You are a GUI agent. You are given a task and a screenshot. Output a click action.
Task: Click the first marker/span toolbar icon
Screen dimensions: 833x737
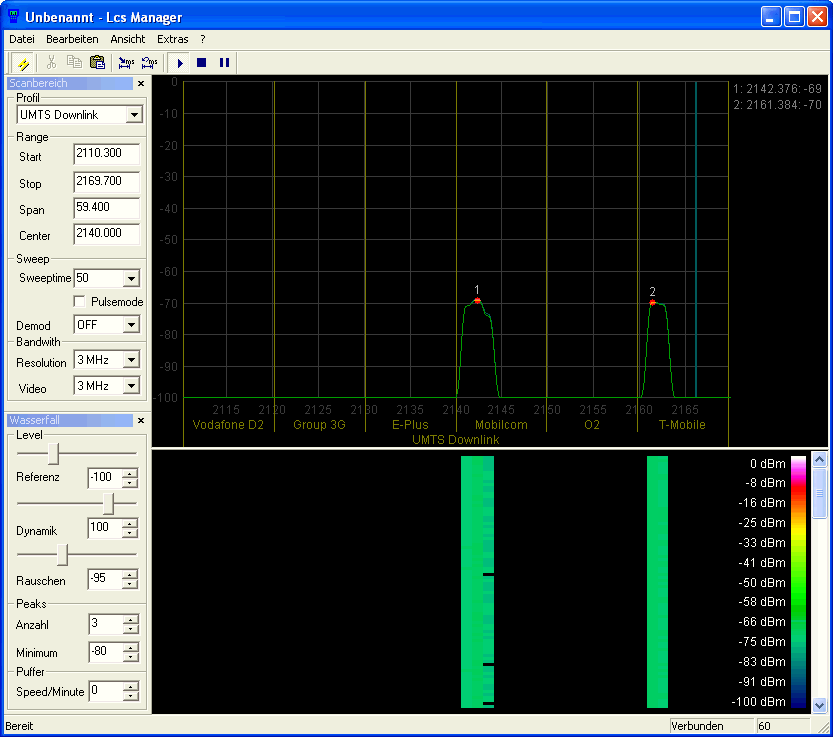coord(126,63)
